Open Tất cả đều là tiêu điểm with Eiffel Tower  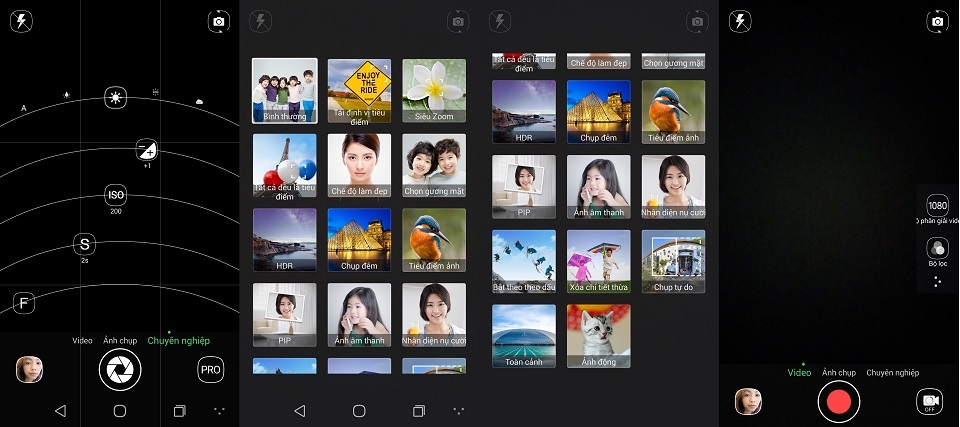[x=285, y=165]
